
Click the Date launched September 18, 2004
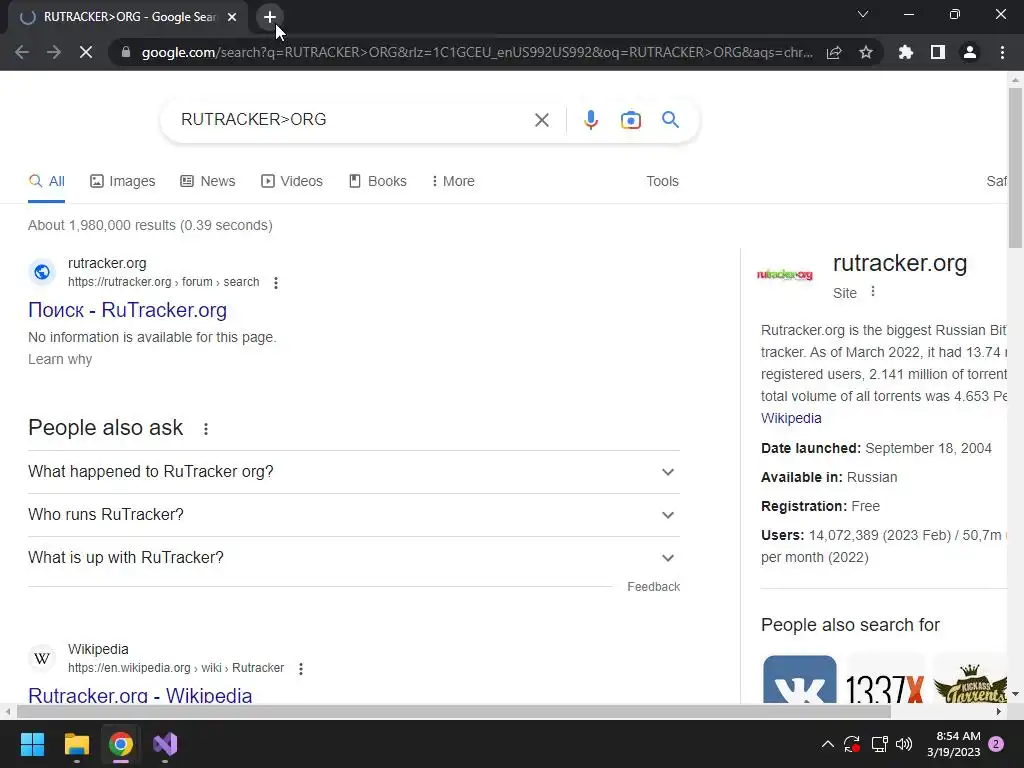point(876,449)
